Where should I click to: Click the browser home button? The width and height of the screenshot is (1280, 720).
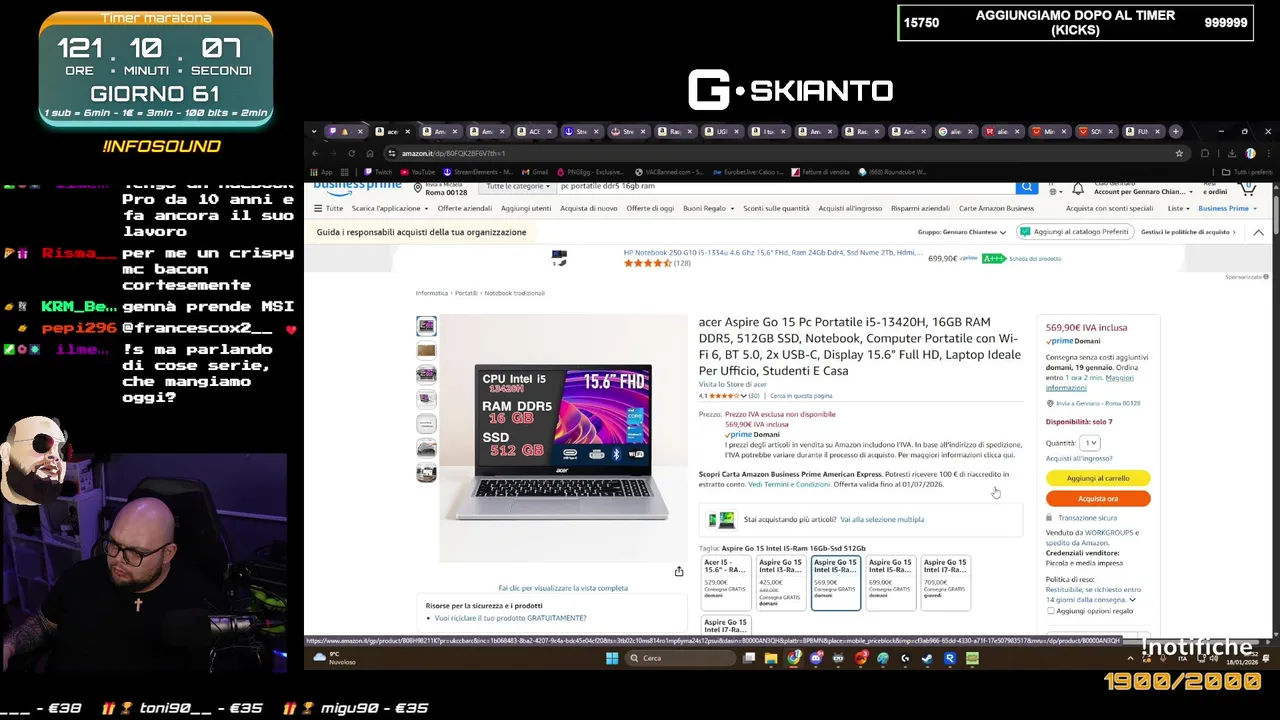point(370,153)
